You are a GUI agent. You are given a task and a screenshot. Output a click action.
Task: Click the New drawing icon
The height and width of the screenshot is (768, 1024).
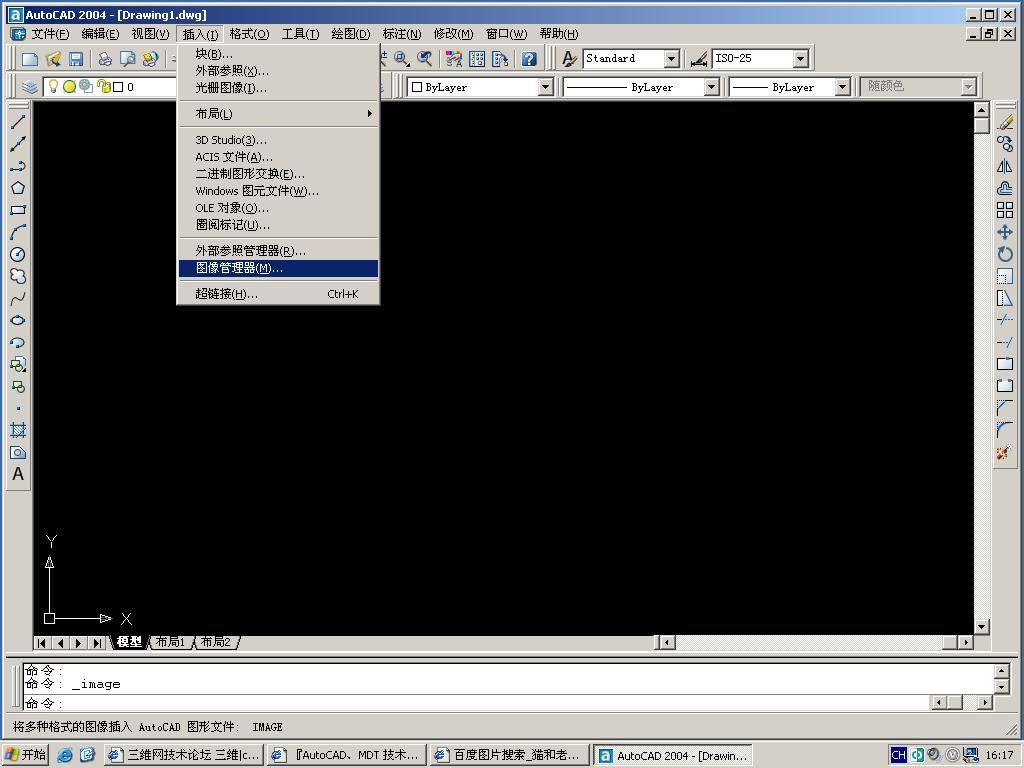[x=29, y=59]
